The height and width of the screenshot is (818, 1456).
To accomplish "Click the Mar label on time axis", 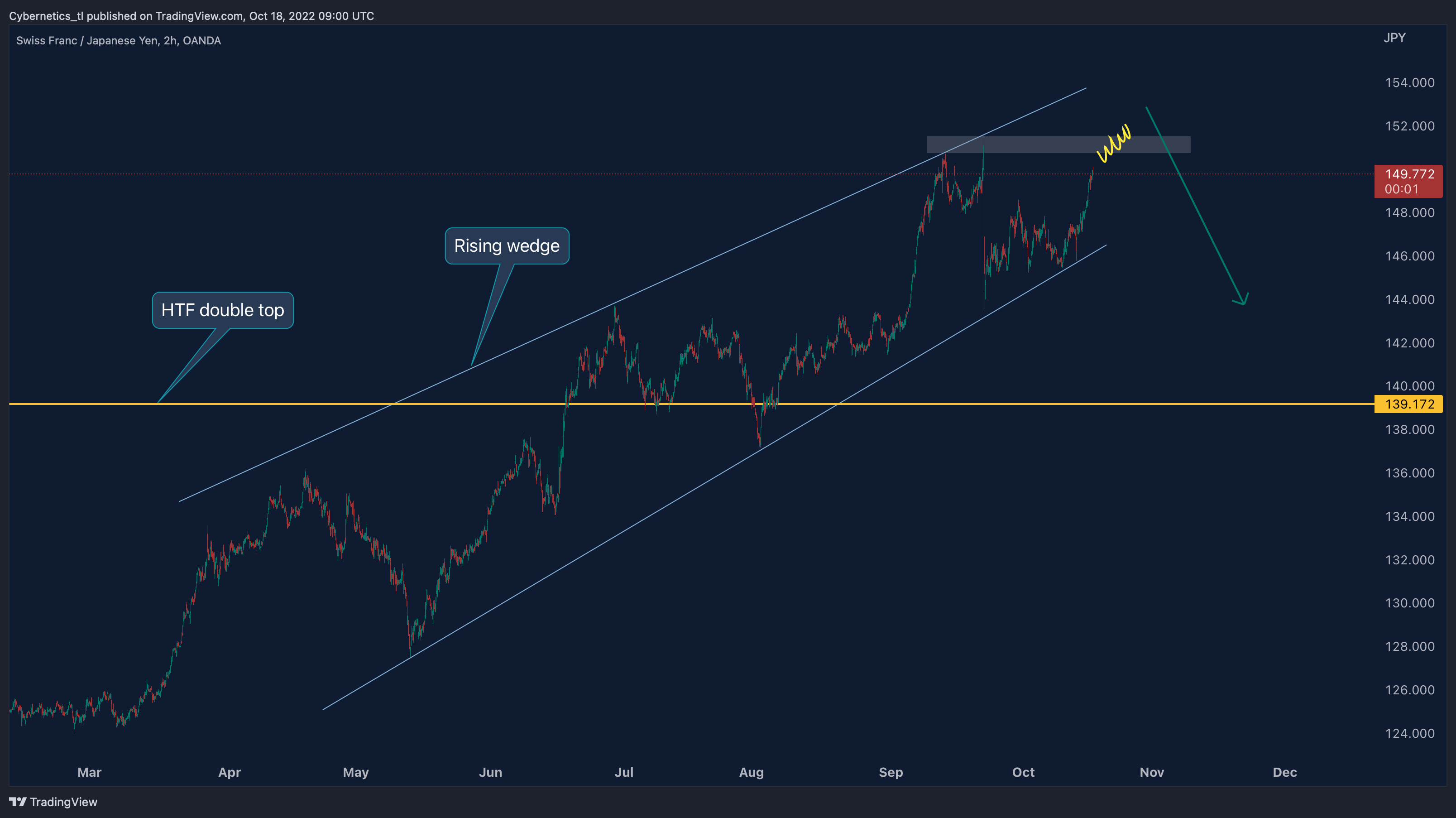I will (x=89, y=772).
